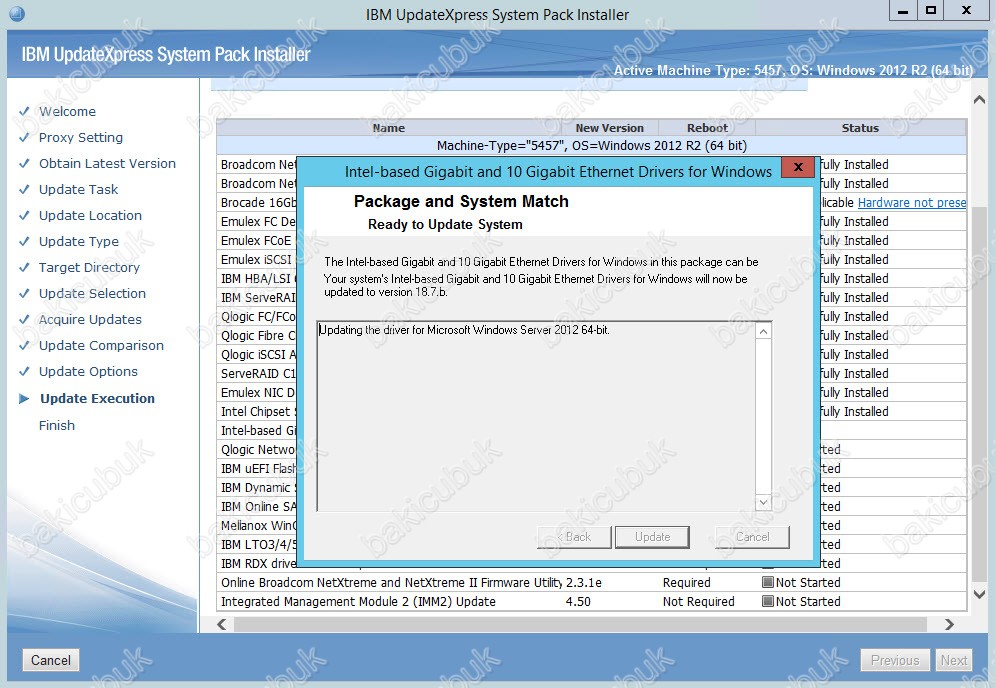Click Required reboot cell in Broadcom Firmware row
Screen dimensions: 995x688
pos(687,583)
